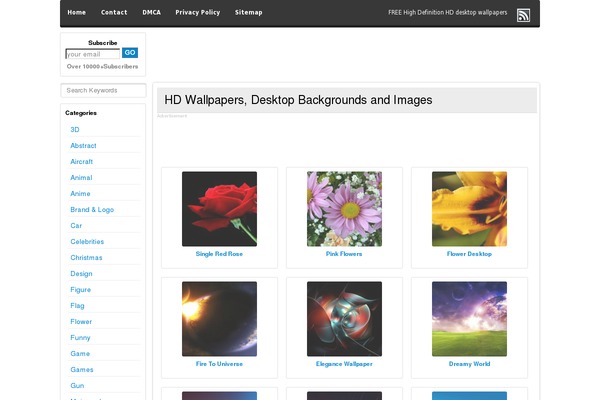The image size is (600, 400).
Task: Open the Celebrities category
Action: tap(87, 242)
